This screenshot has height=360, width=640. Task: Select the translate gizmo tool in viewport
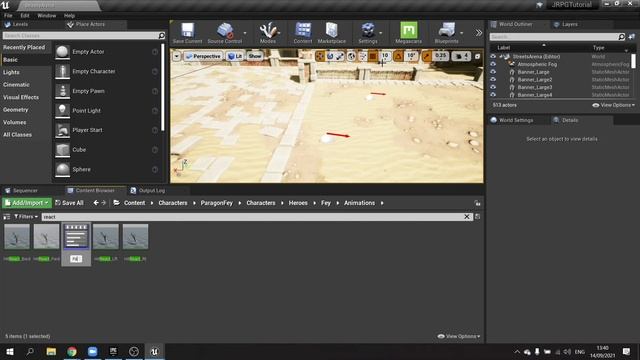[320, 56]
